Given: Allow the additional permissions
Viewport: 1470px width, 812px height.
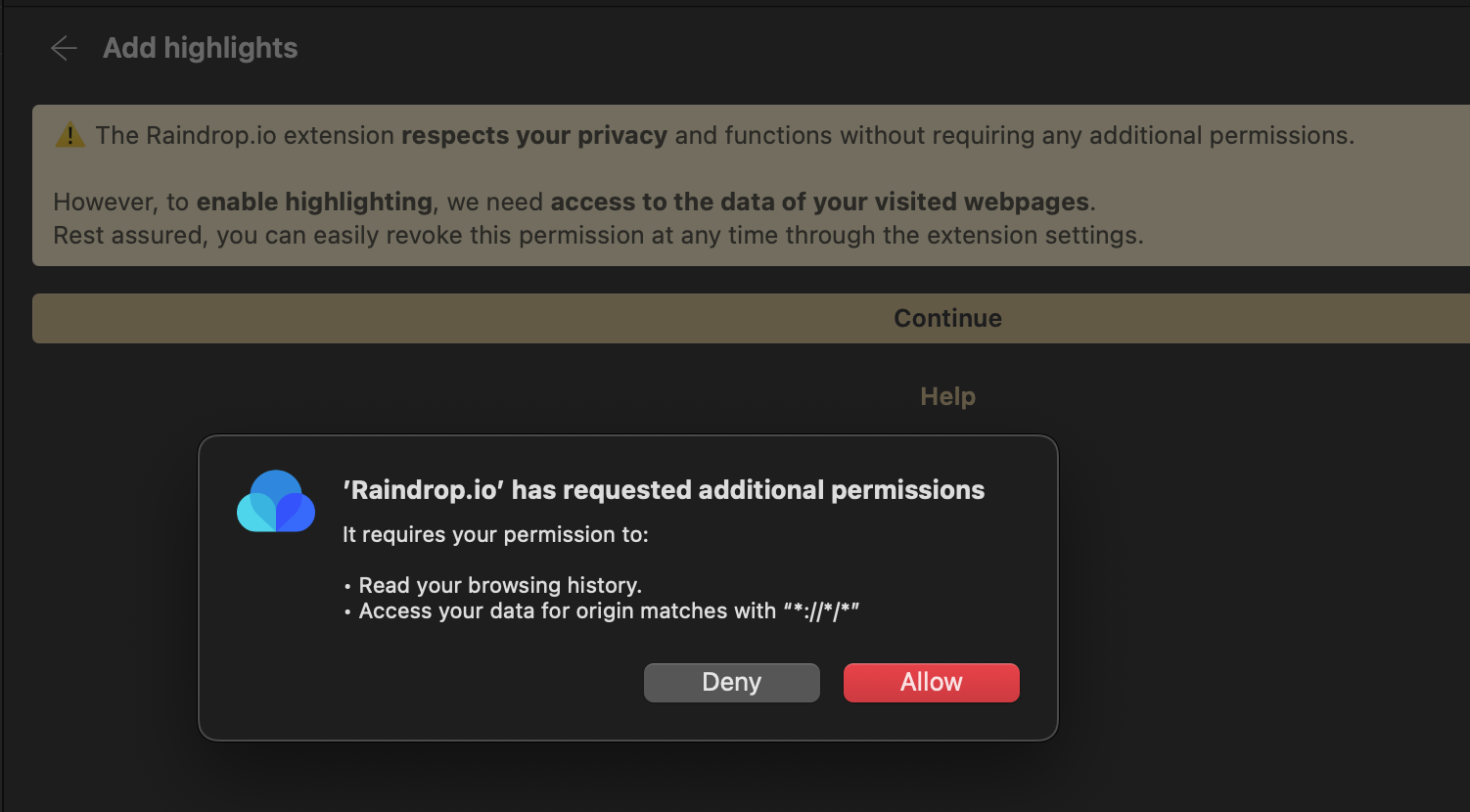Looking at the screenshot, I should pyautogui.click(x=931, y=682).
